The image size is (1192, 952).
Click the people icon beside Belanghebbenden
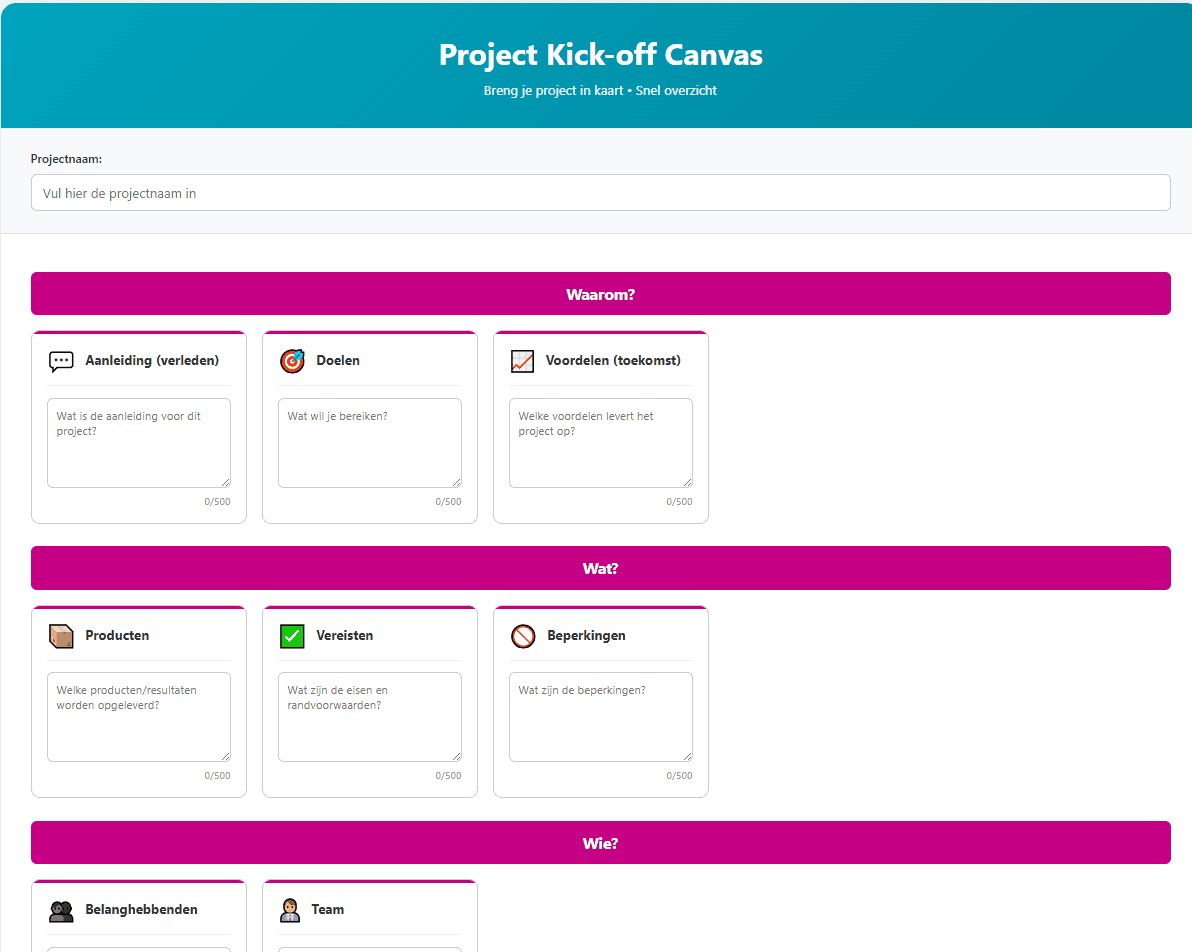pyautogui.click(x=61, y=910)
